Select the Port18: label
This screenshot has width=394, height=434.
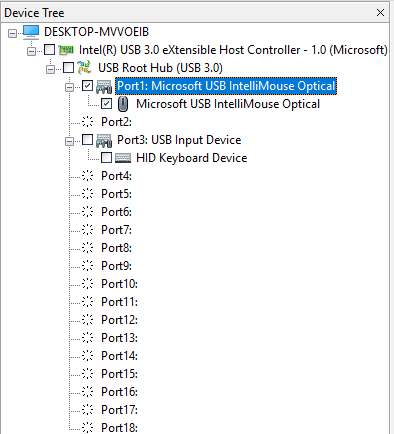[x=119, y=428]
